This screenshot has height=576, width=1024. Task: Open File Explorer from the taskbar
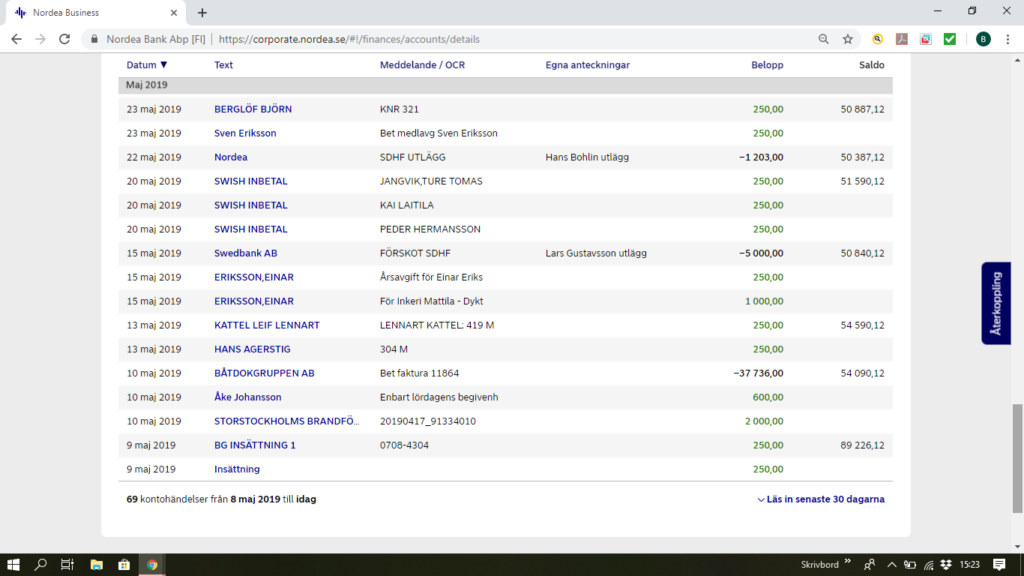click(97, 565)
